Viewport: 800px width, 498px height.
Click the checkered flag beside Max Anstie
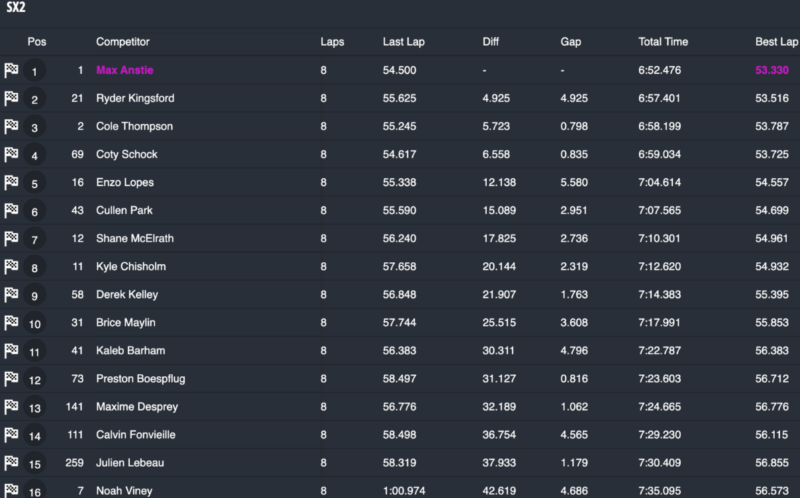click(11, 70)
